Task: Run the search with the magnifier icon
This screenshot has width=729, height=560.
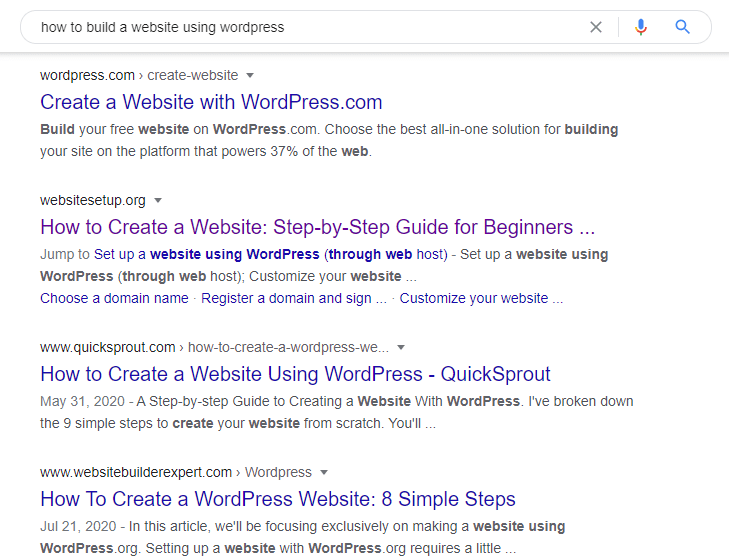Action: pyautogui.click(x=682, y=27)
